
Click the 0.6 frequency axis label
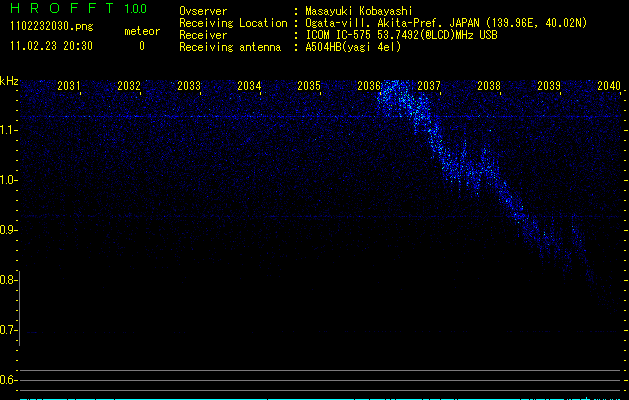[7, 380]
